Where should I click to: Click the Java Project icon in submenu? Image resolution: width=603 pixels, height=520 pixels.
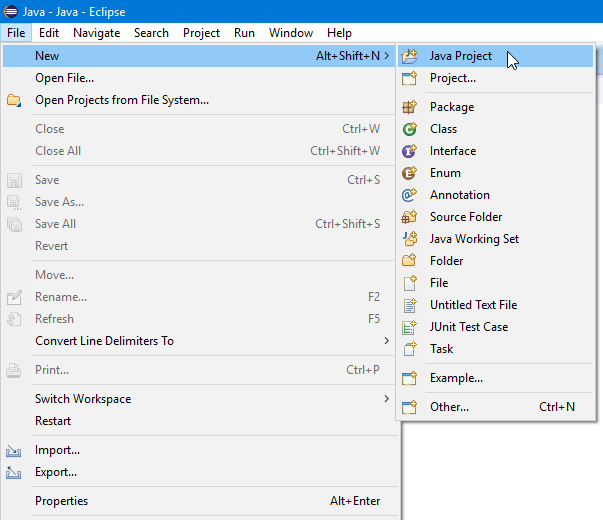click(409, 56)
